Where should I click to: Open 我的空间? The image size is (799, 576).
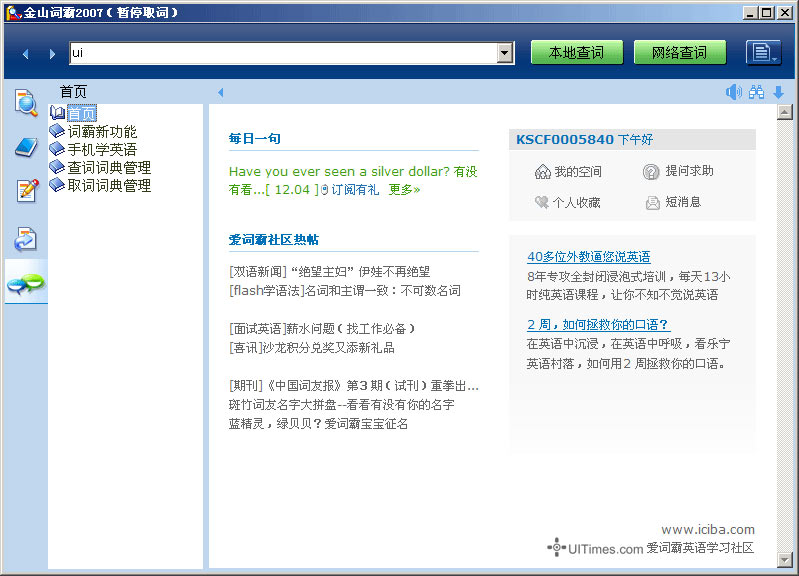[x=578, y=172]
